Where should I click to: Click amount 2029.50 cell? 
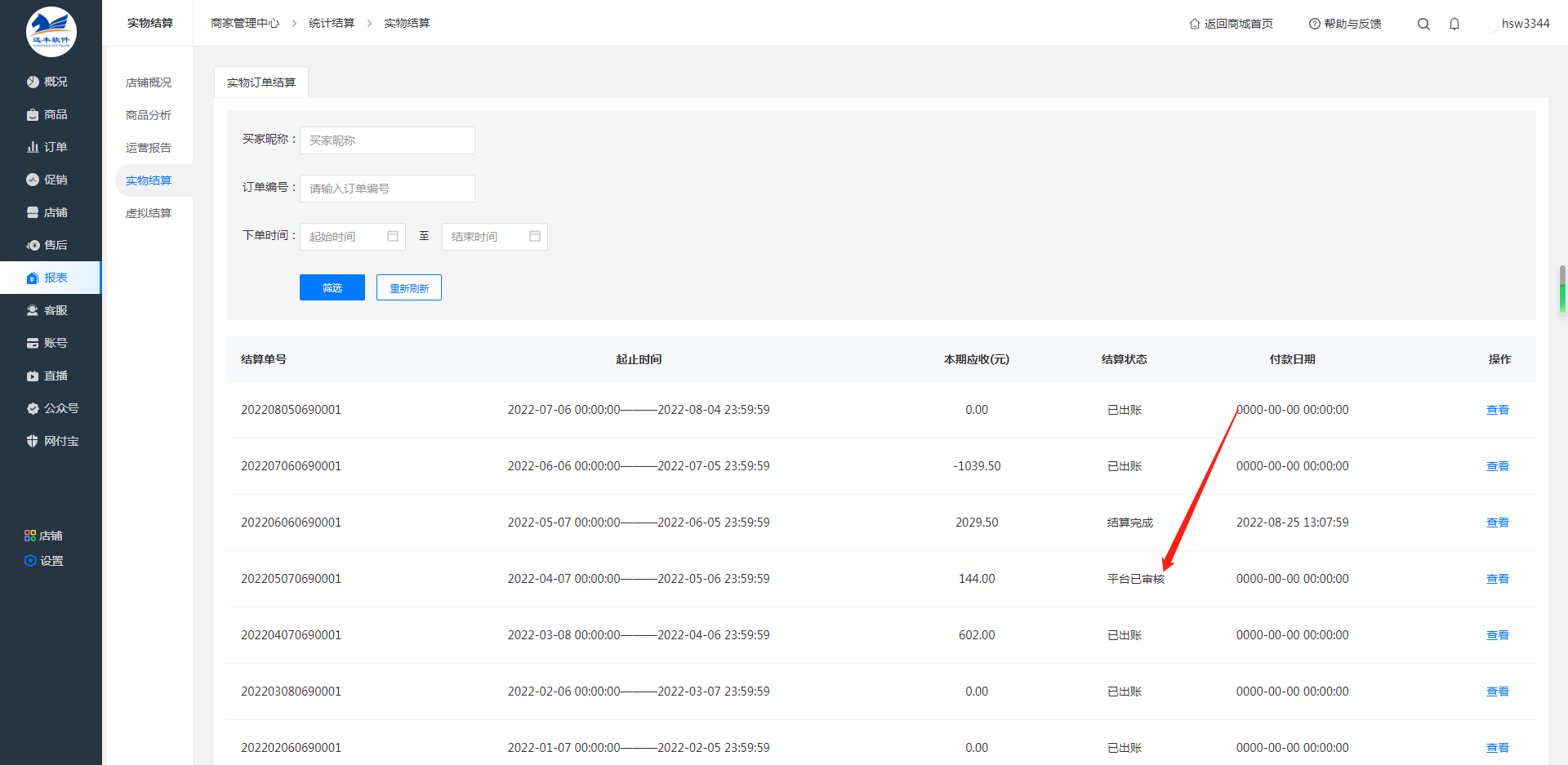[x=977, y=523]
